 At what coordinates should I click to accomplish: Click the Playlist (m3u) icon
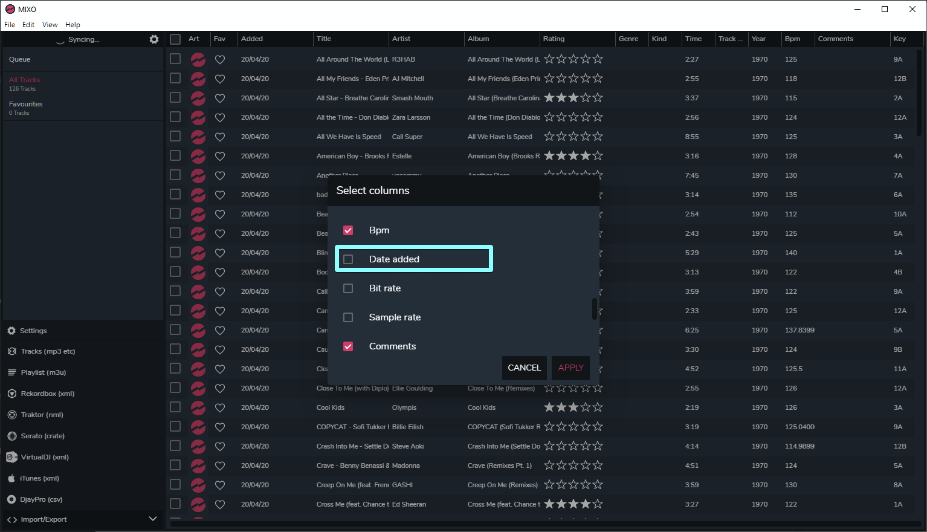12,372
